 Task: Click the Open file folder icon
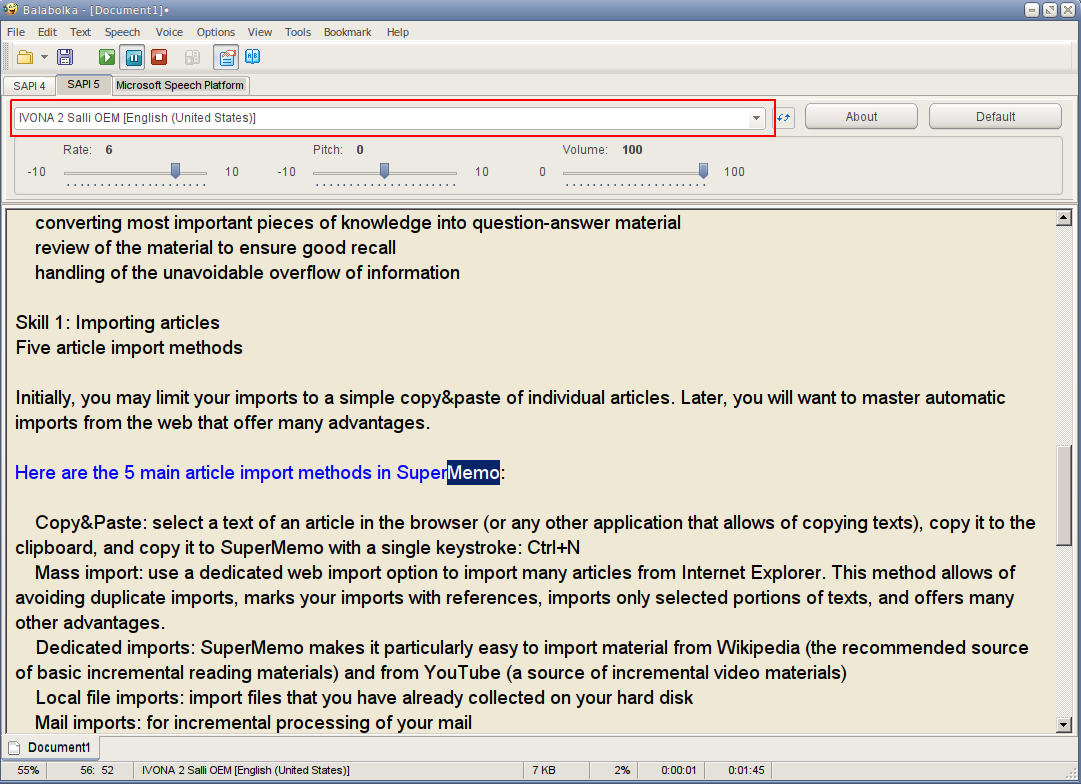pyautogui.click(x=25, y=57)
